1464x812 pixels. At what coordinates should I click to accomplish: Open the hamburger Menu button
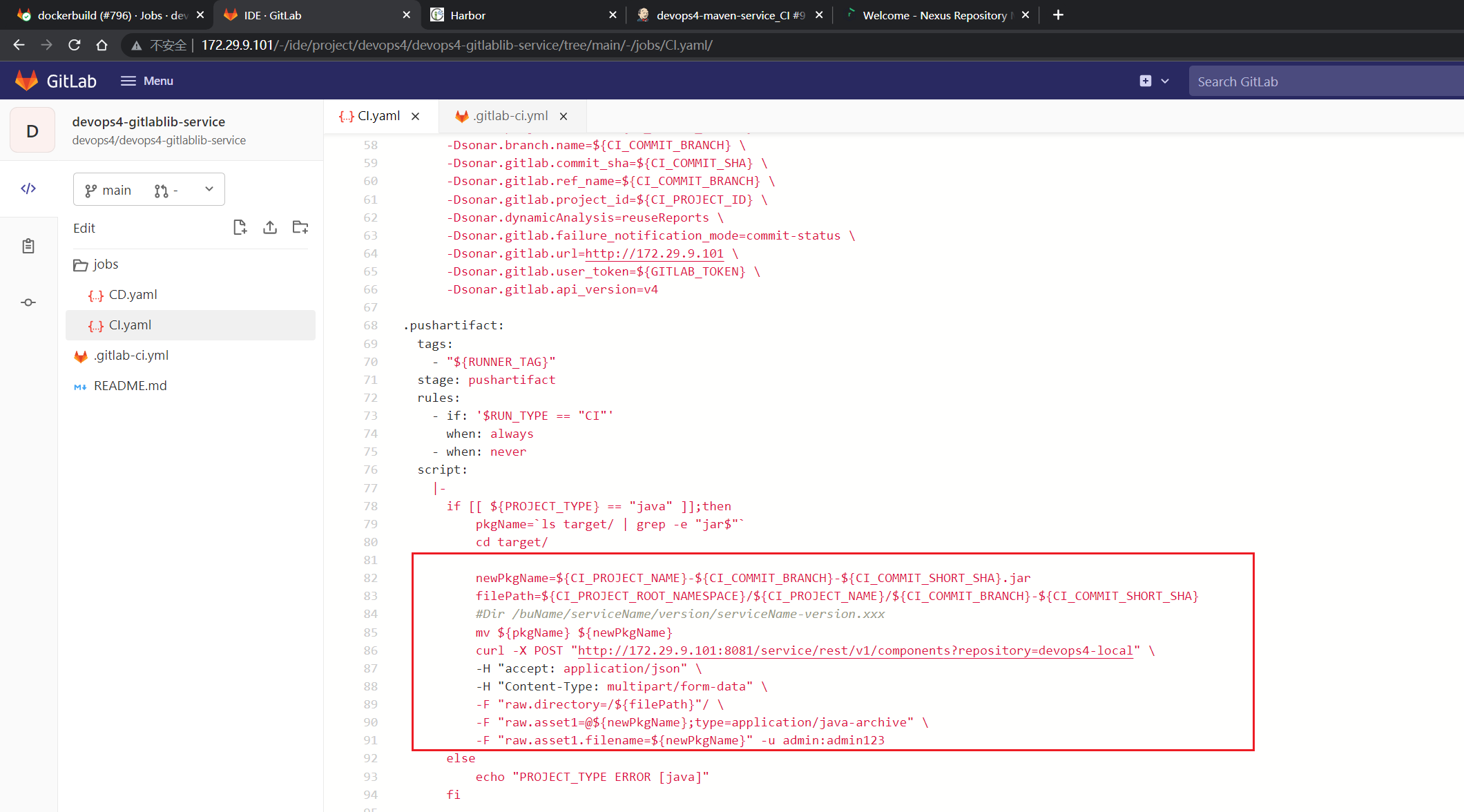point(147,81)
